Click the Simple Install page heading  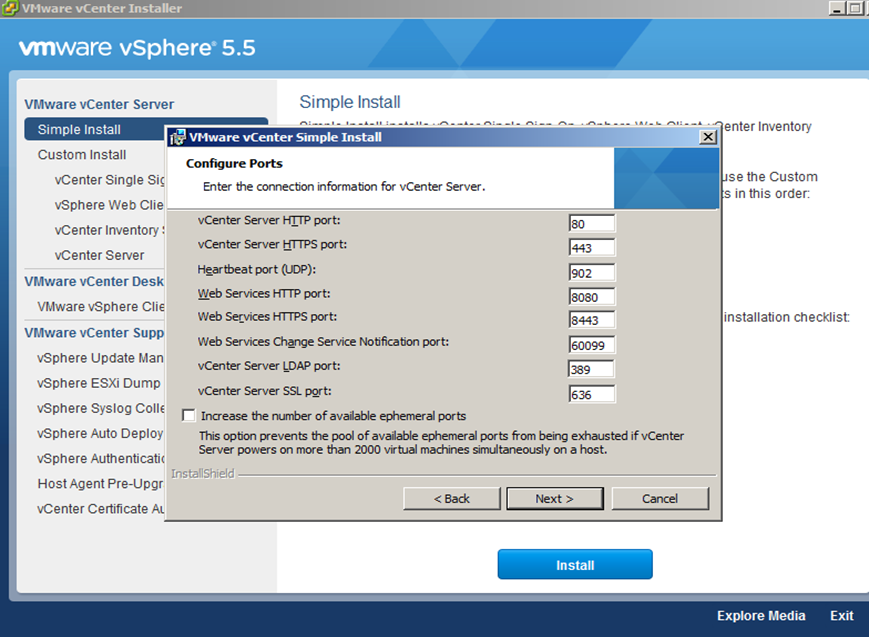[x=350, y=102]
